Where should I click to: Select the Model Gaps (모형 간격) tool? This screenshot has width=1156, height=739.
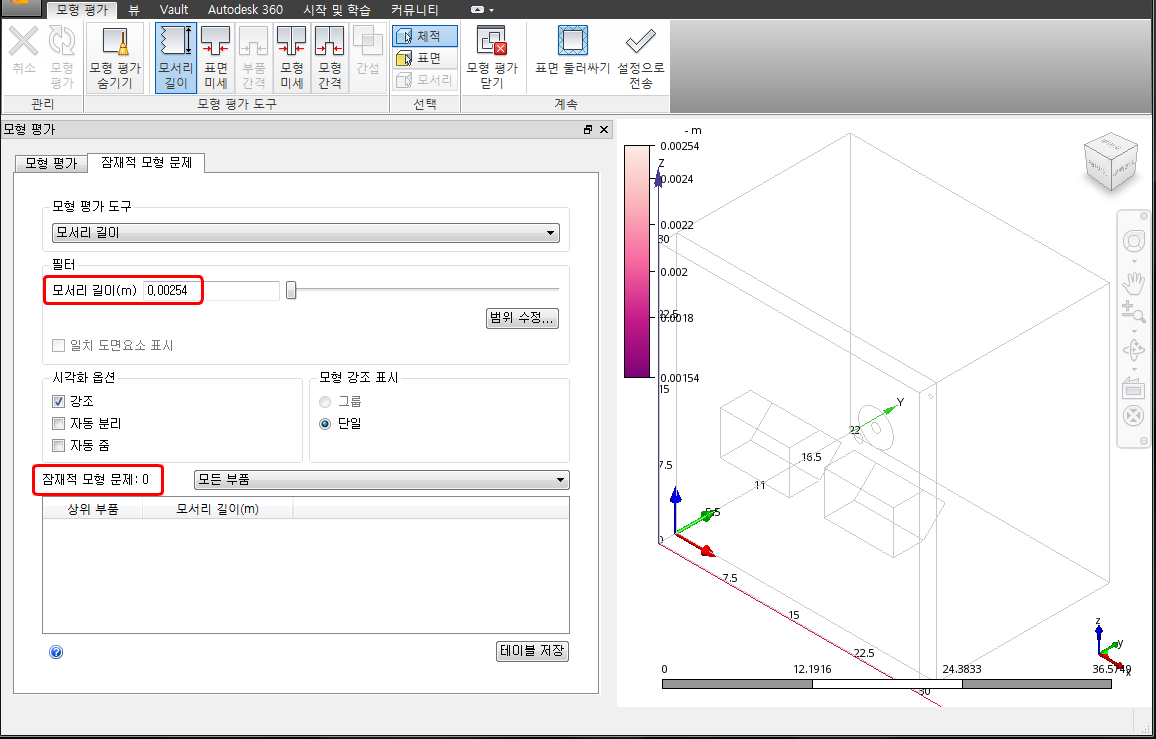330,58
